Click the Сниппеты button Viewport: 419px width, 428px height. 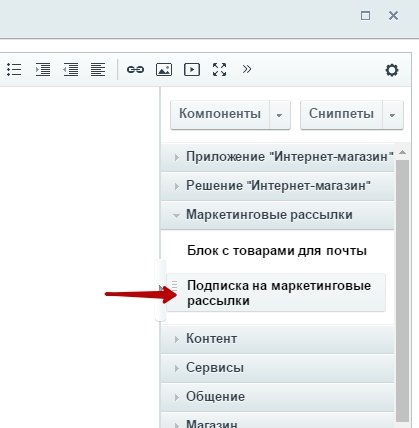[x=341, y=114]
